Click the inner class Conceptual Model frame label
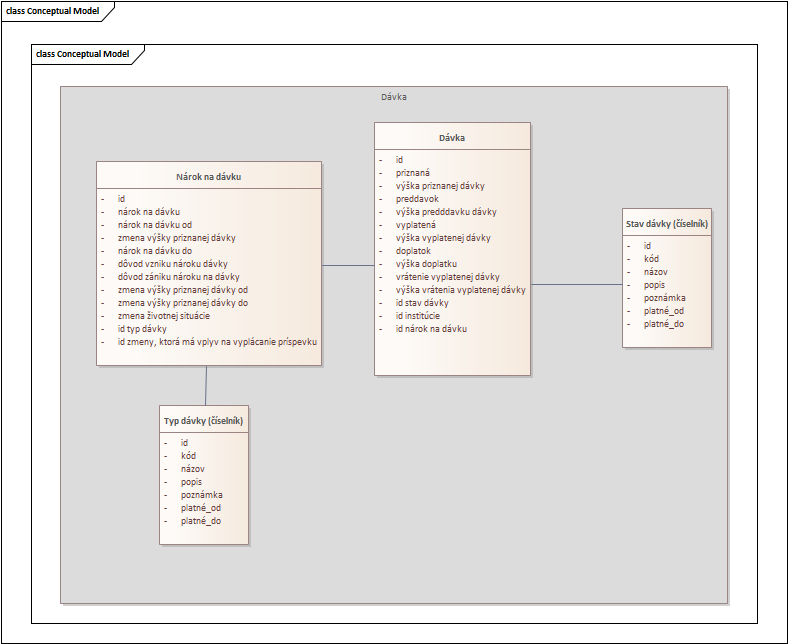 [x=83, y=54]
